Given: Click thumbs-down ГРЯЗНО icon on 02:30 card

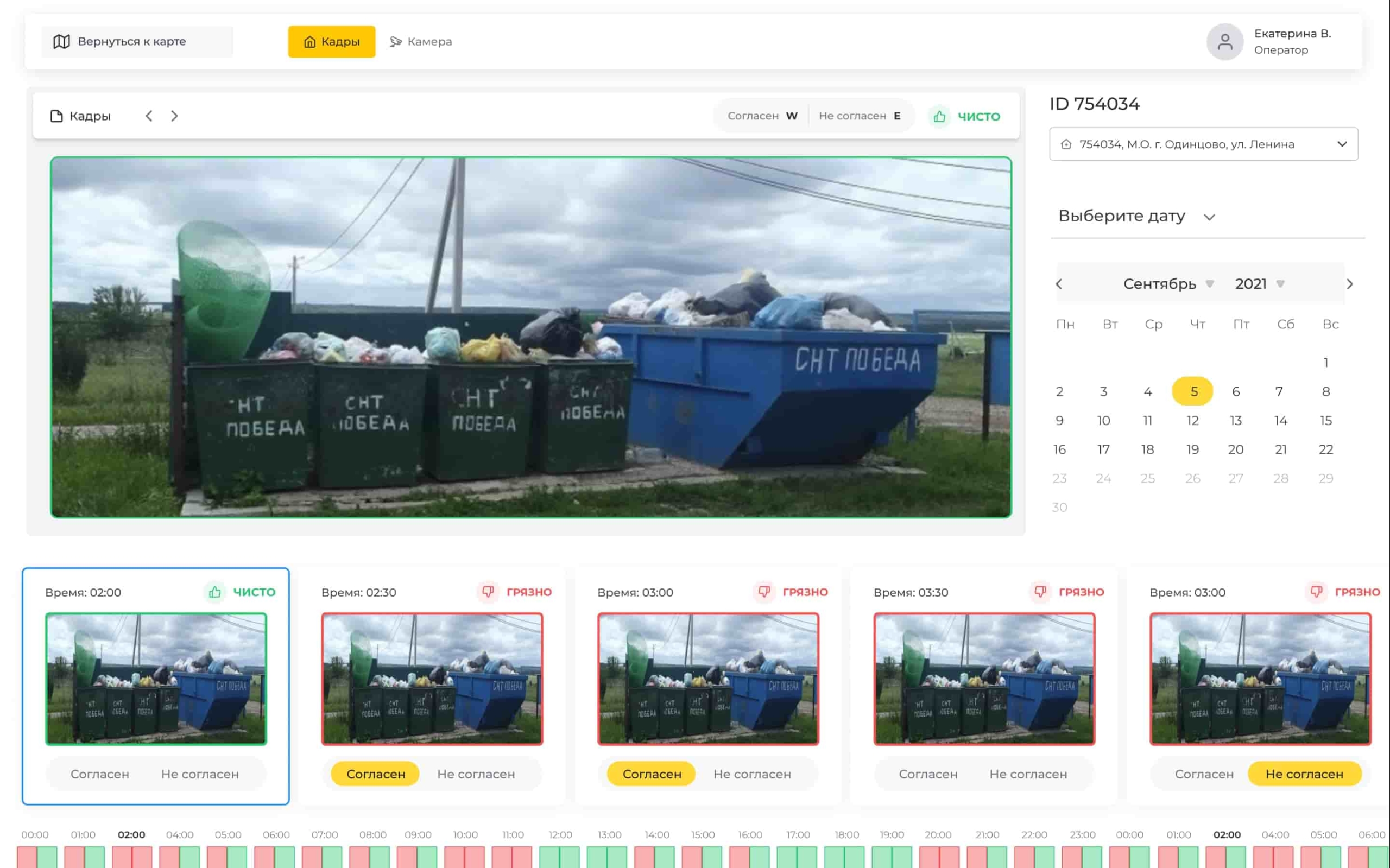Looking at the screenshot, I should pos(488,591).
